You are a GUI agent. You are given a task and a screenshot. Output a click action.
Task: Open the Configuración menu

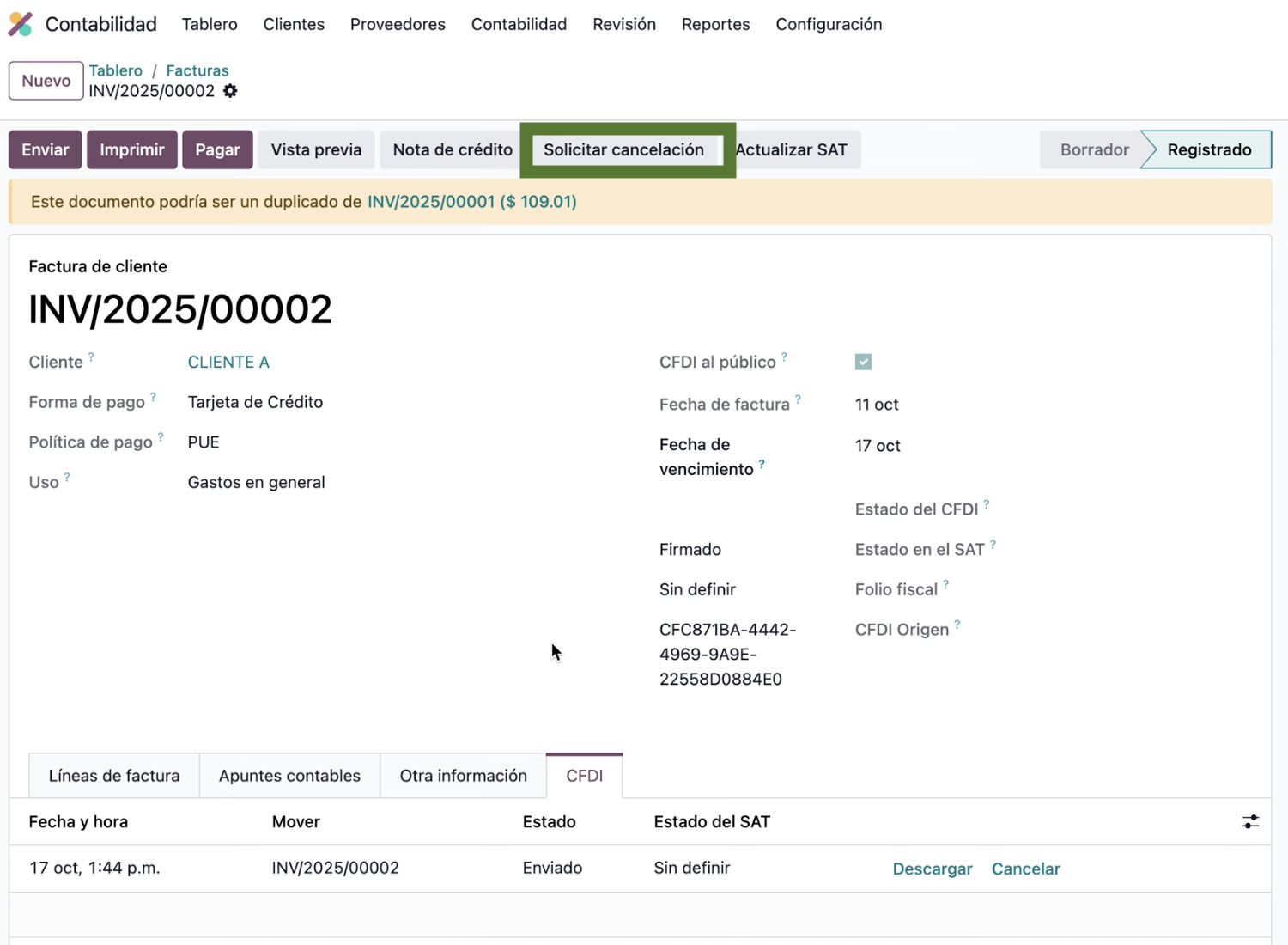(x=829, y=24)
